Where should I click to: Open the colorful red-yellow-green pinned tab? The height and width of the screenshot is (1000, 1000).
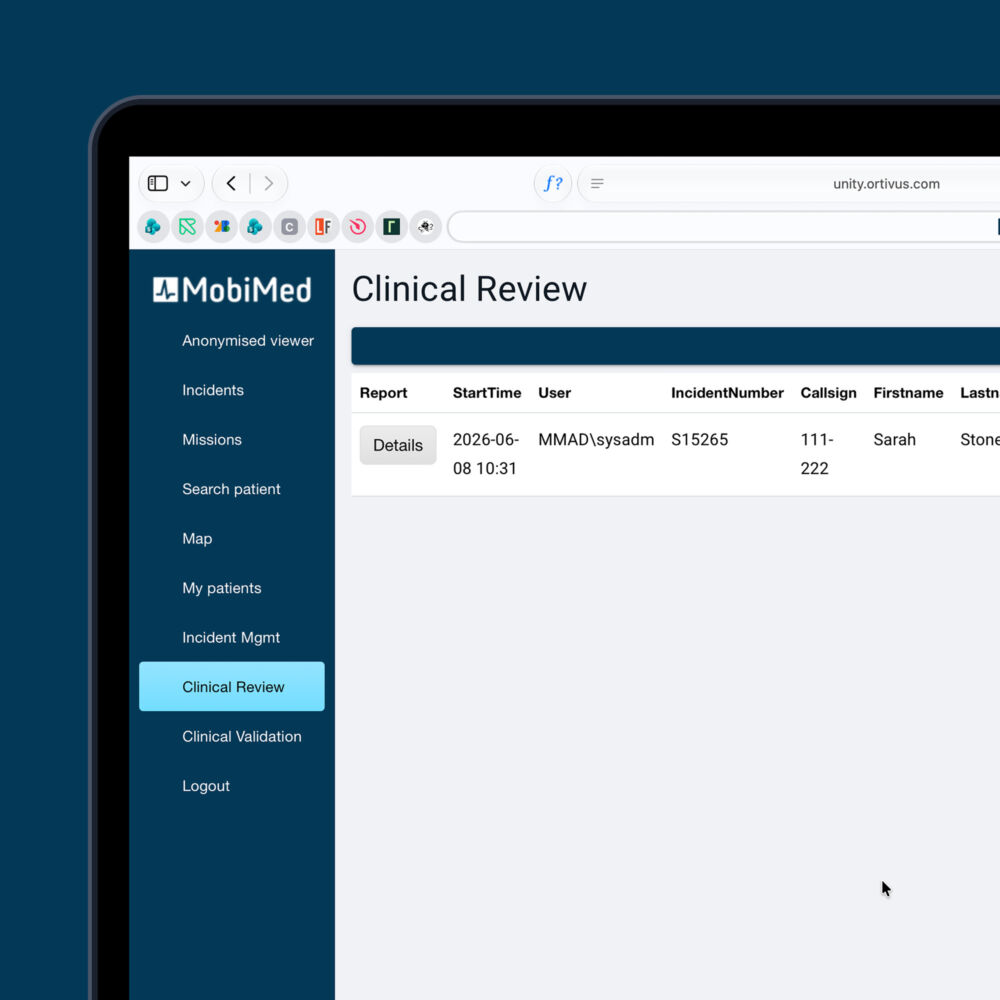221,226
